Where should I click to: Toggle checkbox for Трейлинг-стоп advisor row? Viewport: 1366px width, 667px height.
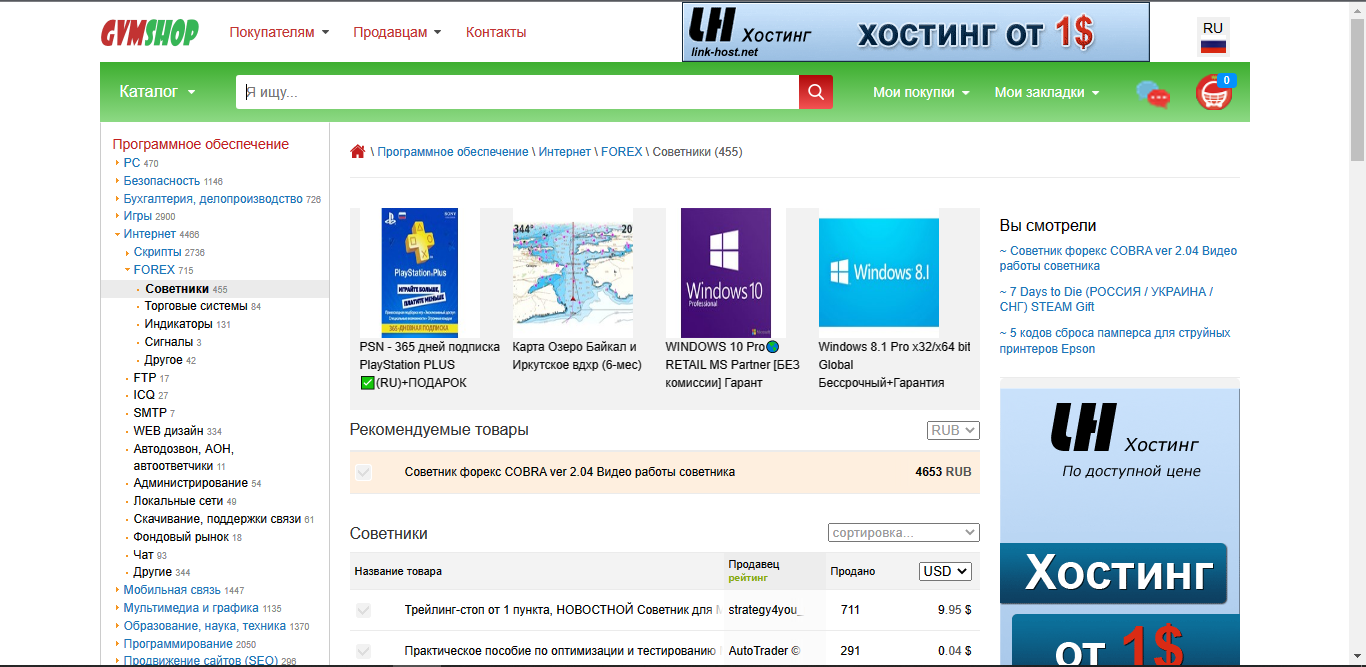coord(364,610)
